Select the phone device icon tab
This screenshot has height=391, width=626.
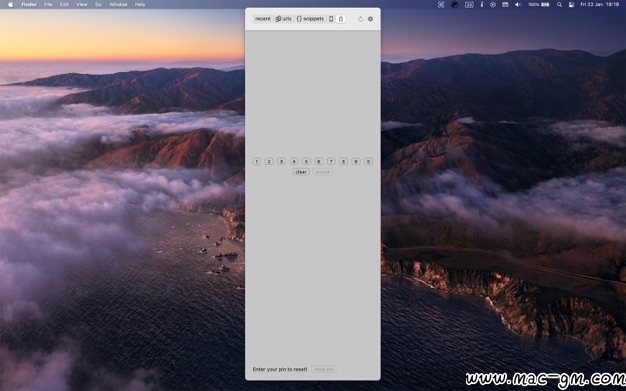(331, 19)
